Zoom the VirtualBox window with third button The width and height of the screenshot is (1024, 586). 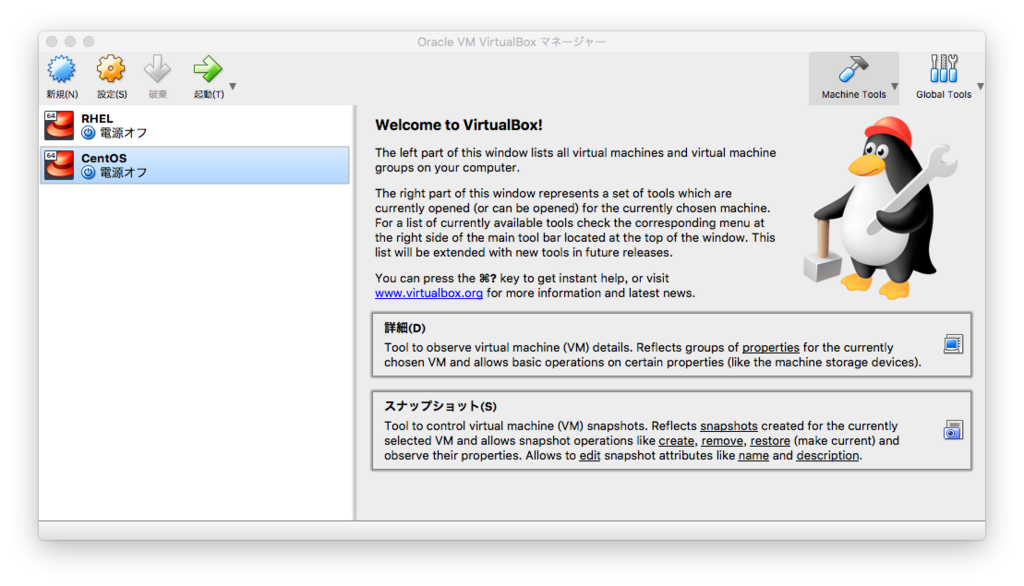88,42
